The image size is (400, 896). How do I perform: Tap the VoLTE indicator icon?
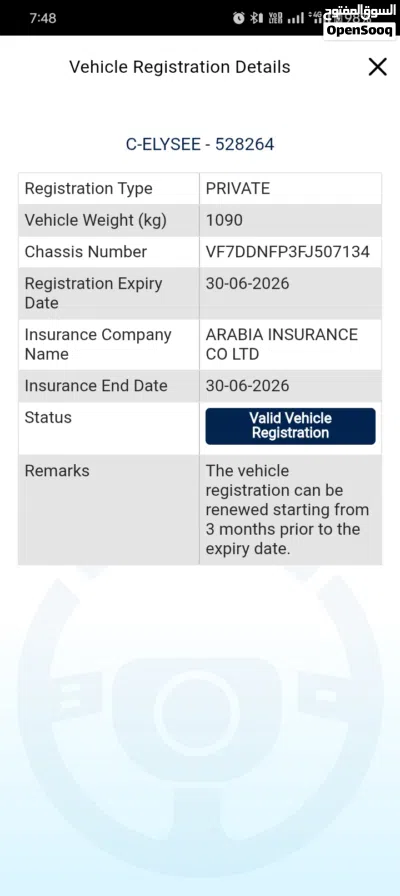coord(275,18)
